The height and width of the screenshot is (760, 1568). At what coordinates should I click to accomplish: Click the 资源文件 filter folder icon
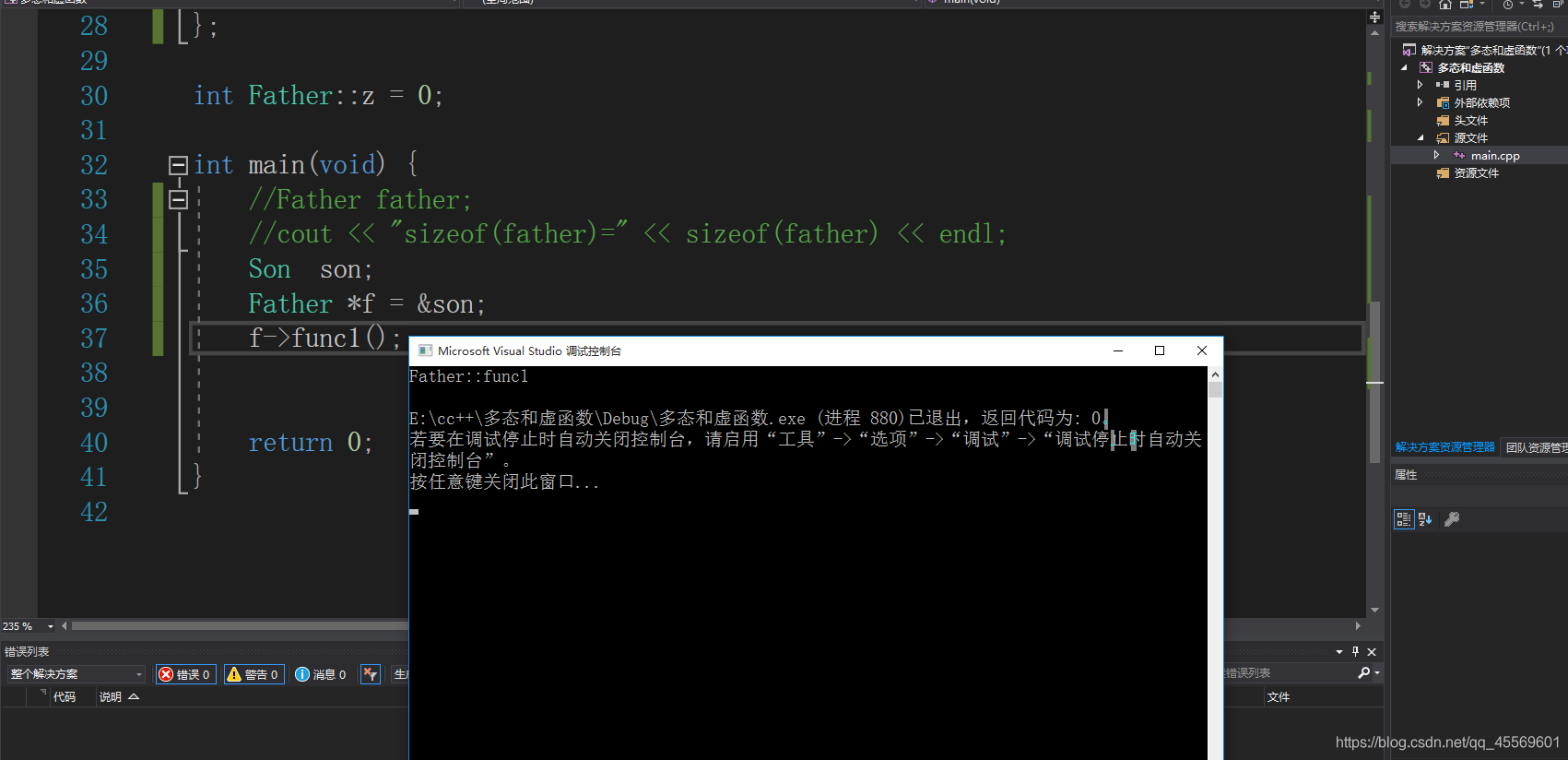tap(1443, 172)
